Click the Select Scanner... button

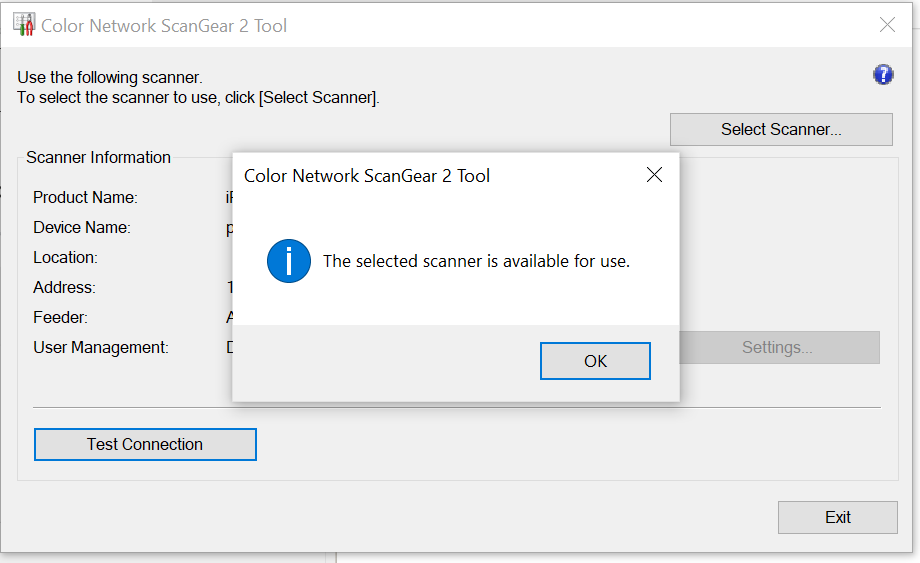pyautogui.click(x=781, y=130)
